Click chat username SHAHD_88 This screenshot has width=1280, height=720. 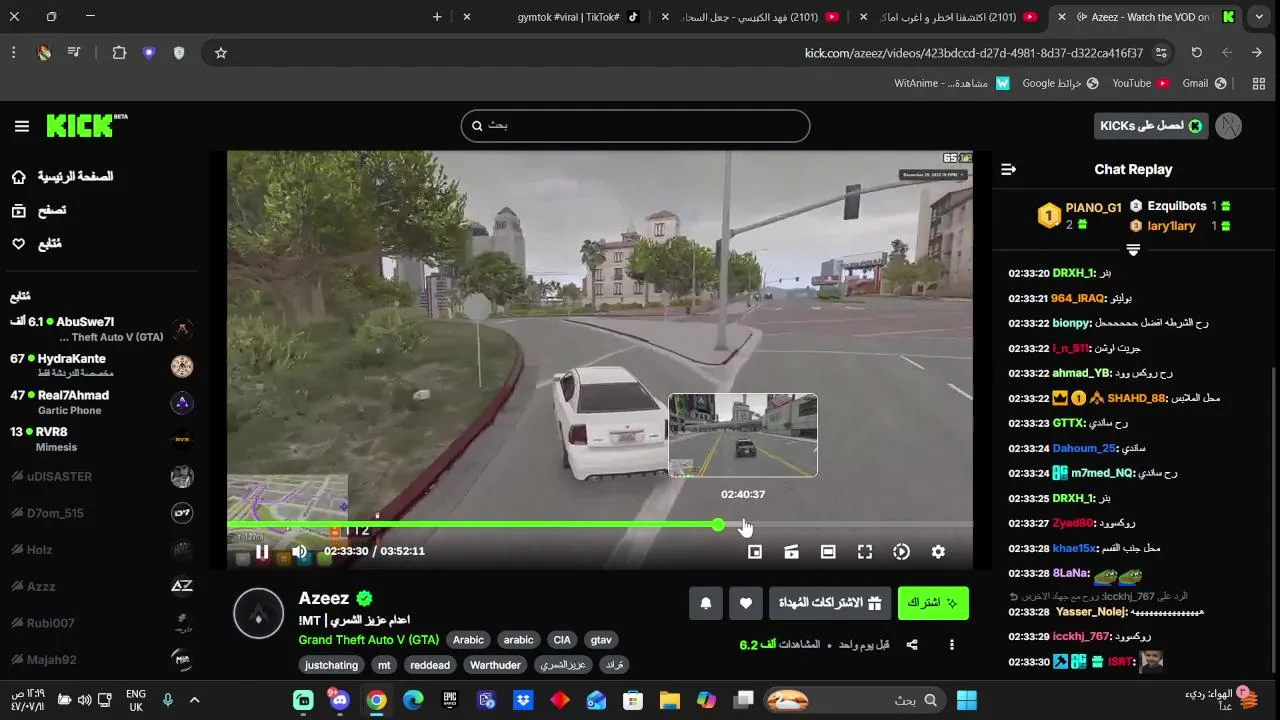[1136, 398]
